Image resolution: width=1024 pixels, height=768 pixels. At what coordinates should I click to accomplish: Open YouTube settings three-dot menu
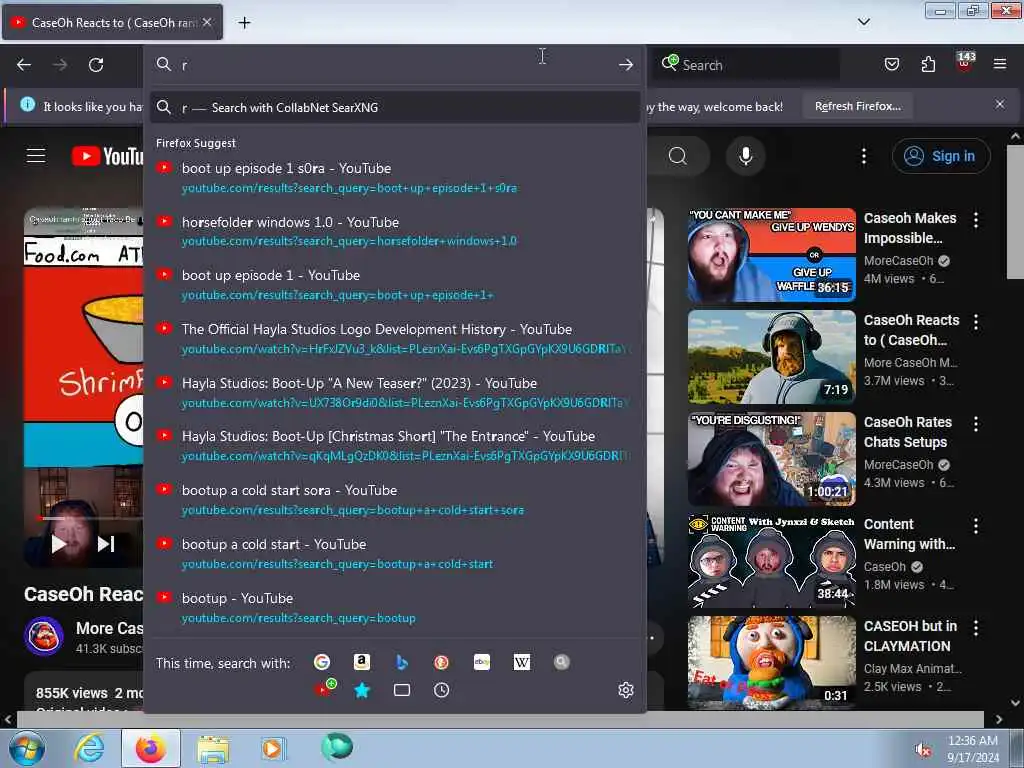864,156
